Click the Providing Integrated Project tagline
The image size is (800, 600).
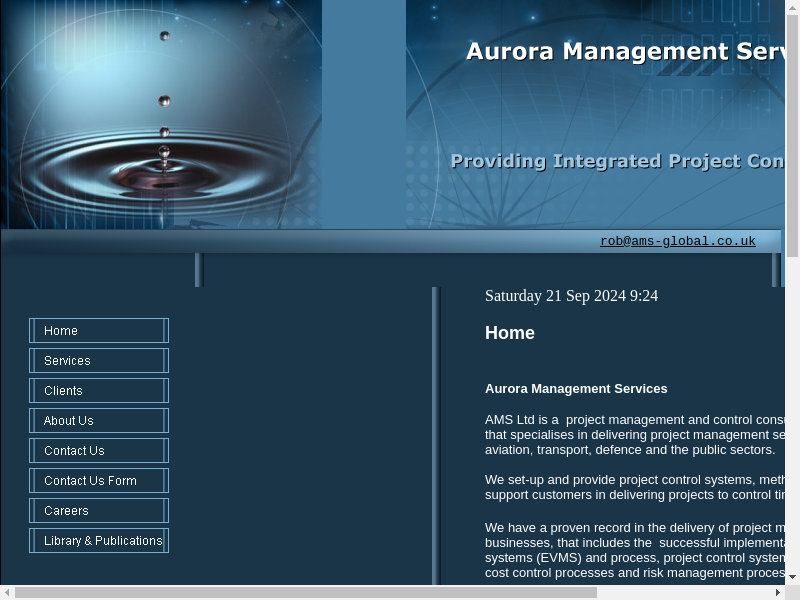(617, 161)
